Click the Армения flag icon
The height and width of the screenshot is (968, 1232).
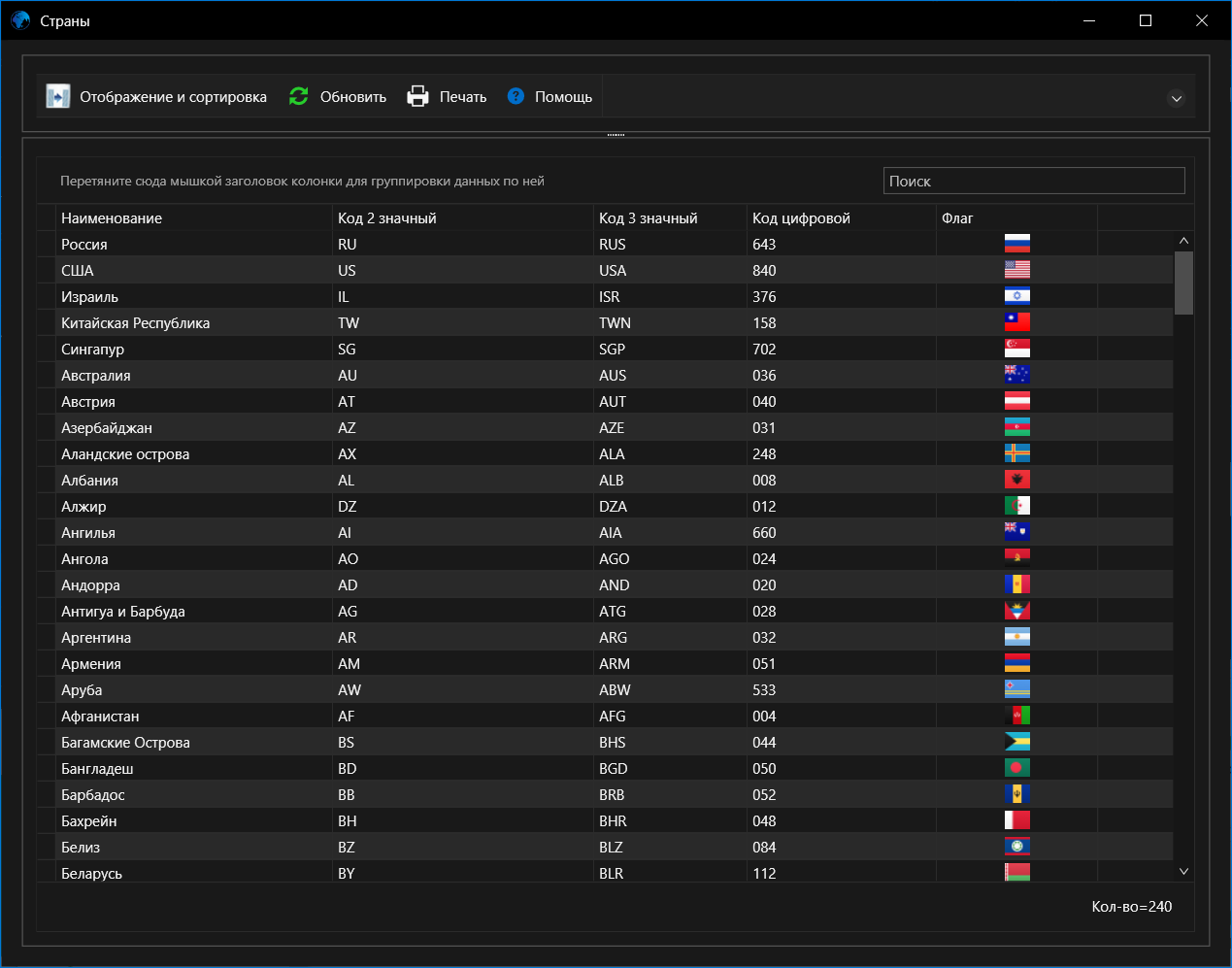point(1017,663)
